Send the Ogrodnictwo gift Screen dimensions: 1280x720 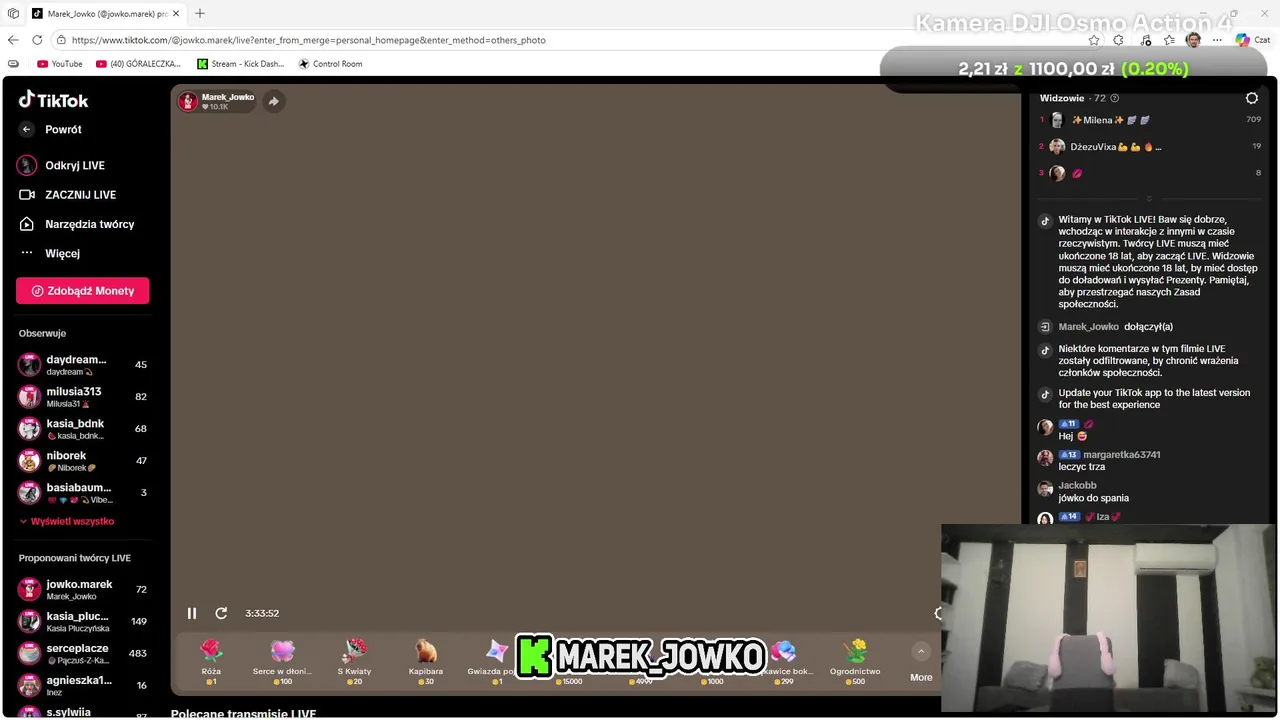(x=855, y=662)
